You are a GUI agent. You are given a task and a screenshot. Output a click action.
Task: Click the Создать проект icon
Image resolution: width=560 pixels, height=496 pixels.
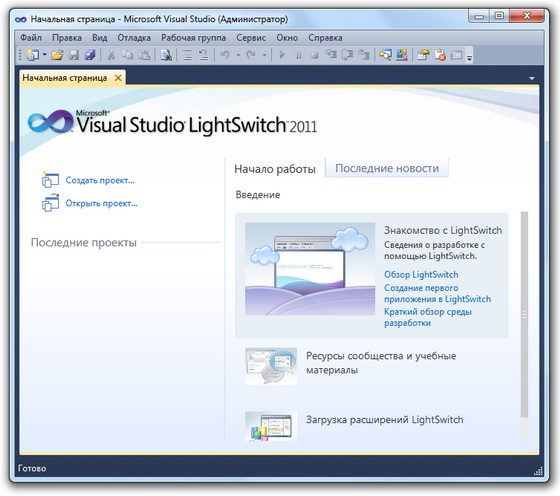coord(50,180)
